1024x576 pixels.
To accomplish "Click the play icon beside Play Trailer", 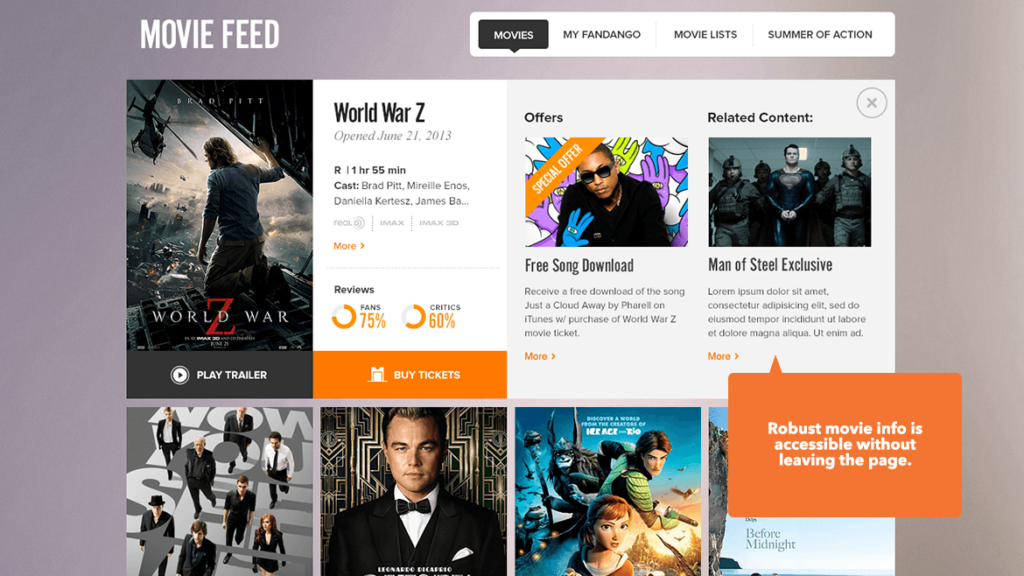I will tap(180, 375).
